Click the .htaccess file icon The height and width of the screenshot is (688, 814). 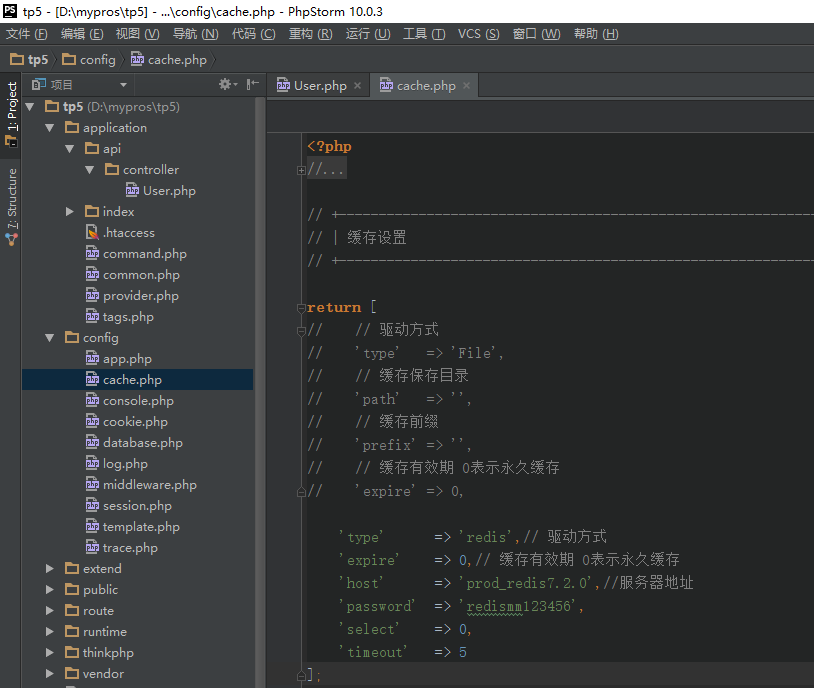tap(92, 232)
